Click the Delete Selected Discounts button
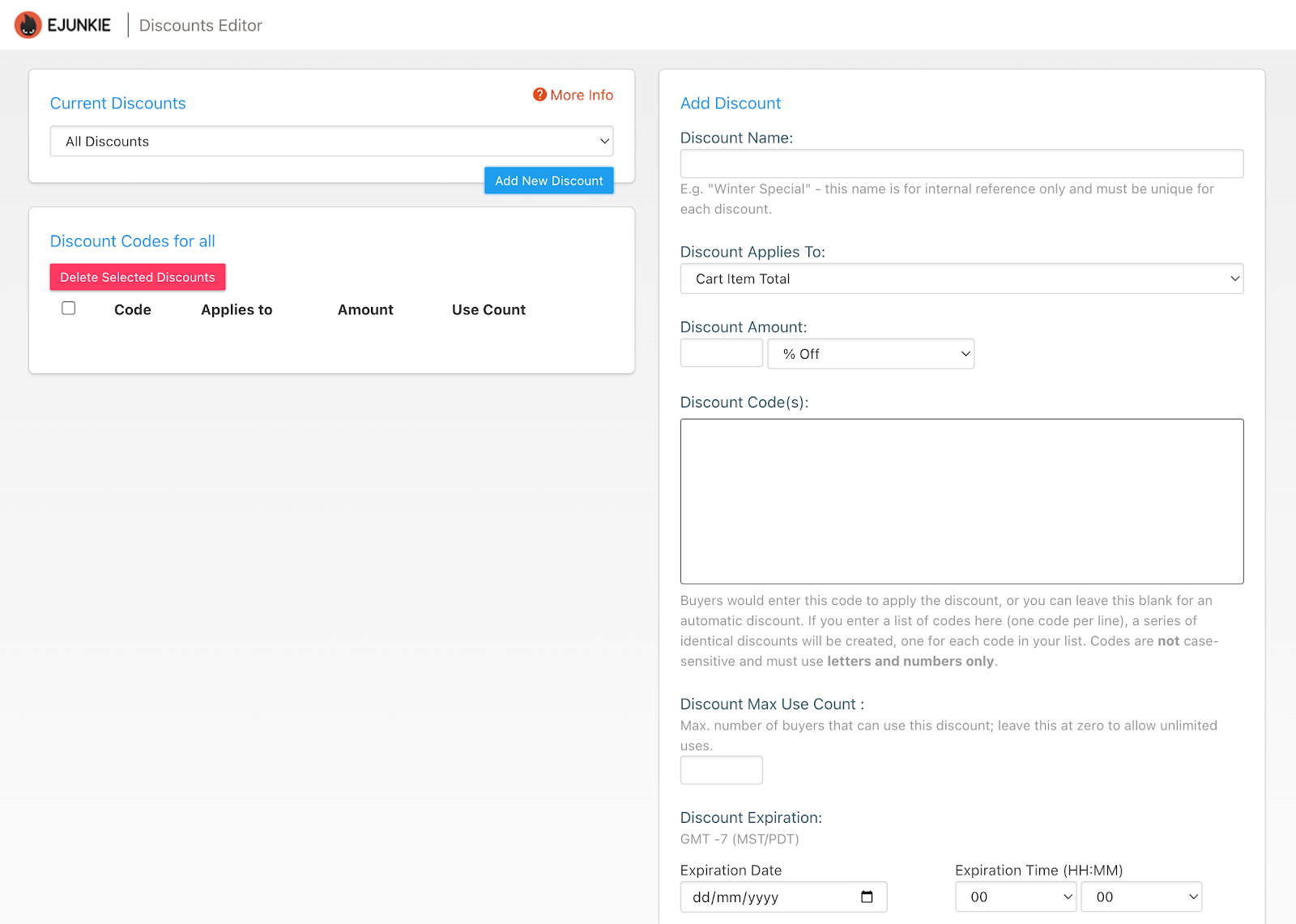This screenshot has width=1296, height=924. coord(138,277)
